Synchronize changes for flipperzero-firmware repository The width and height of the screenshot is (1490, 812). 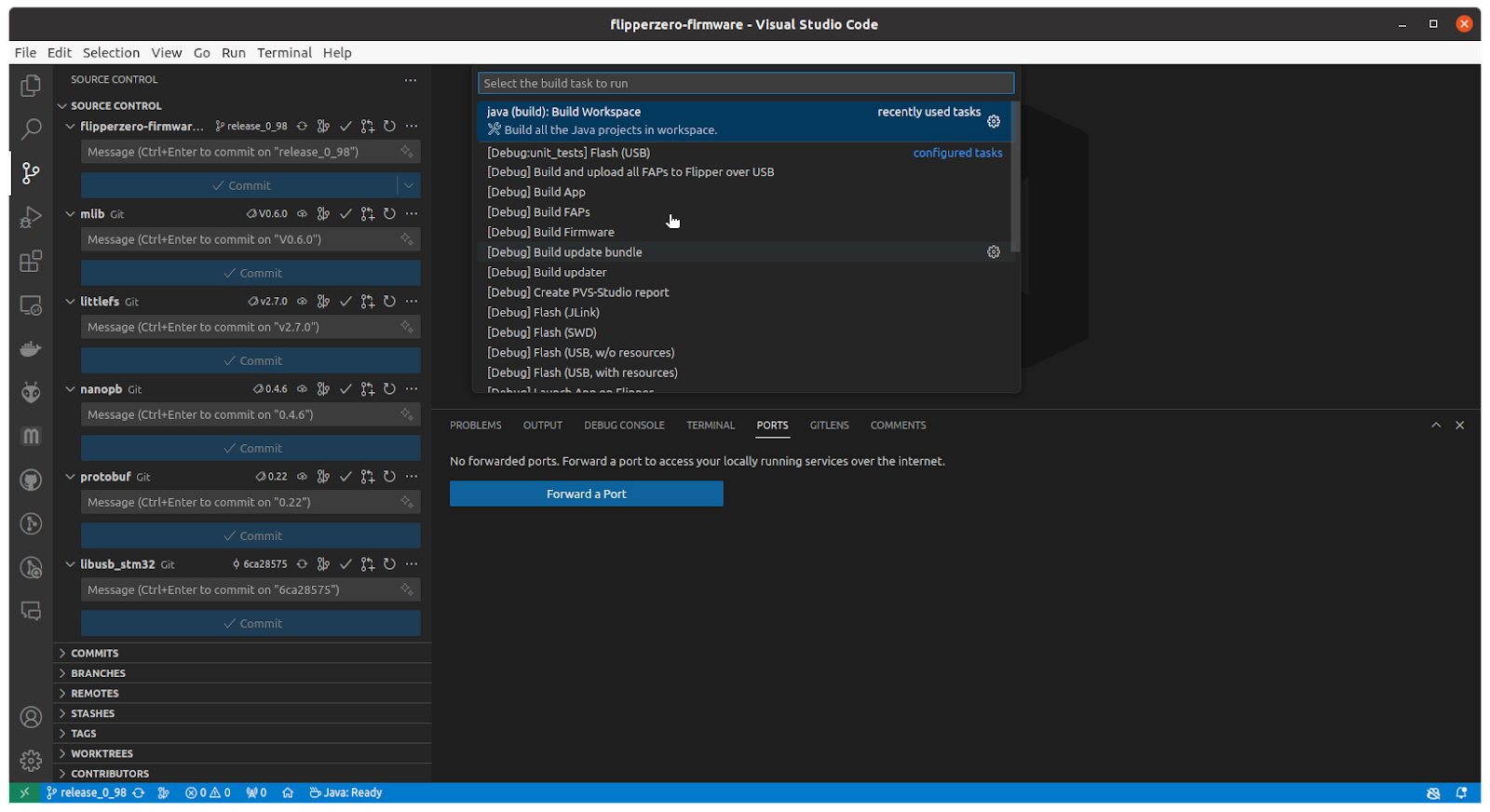click(302, 127)
